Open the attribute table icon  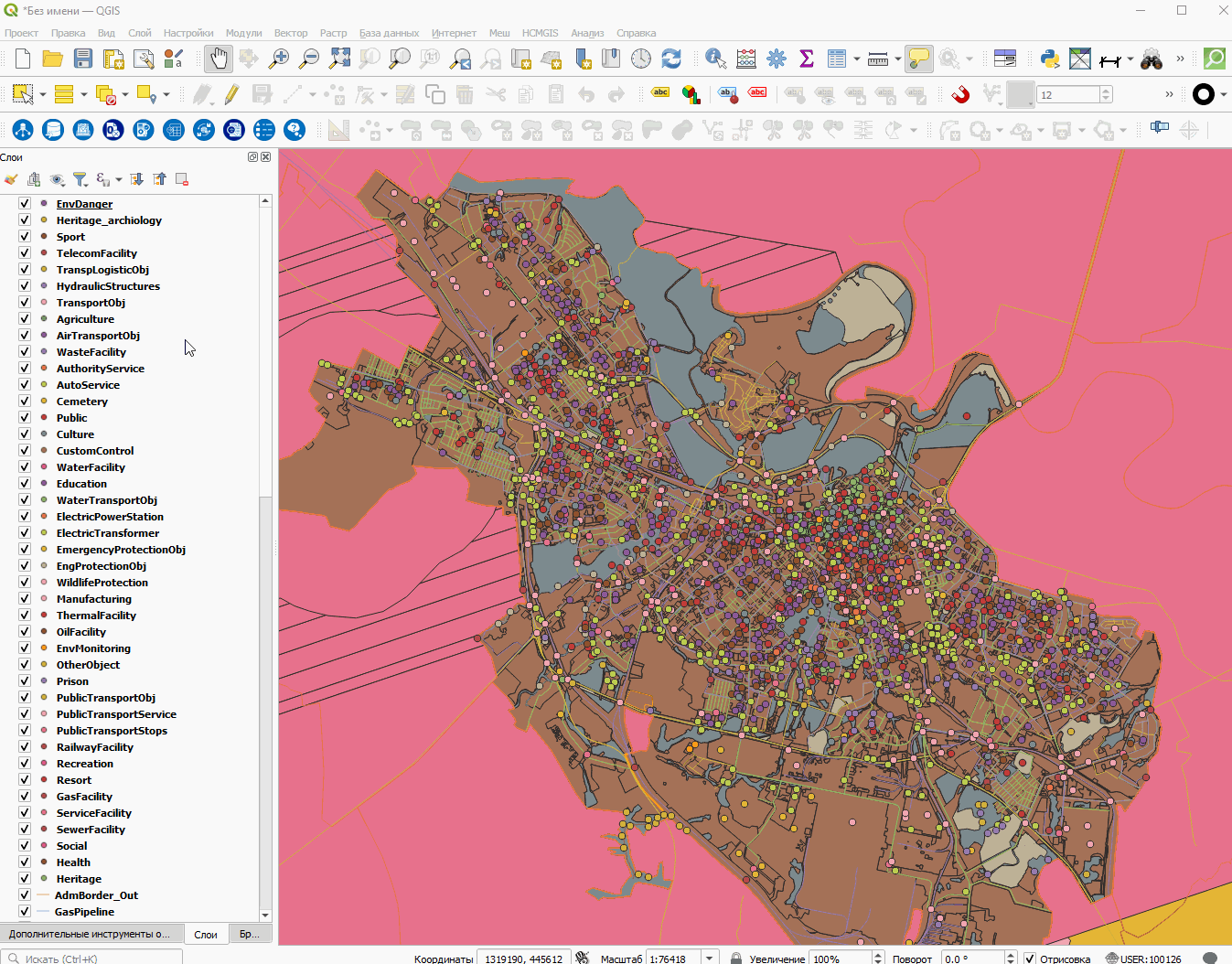pos(836,59)
